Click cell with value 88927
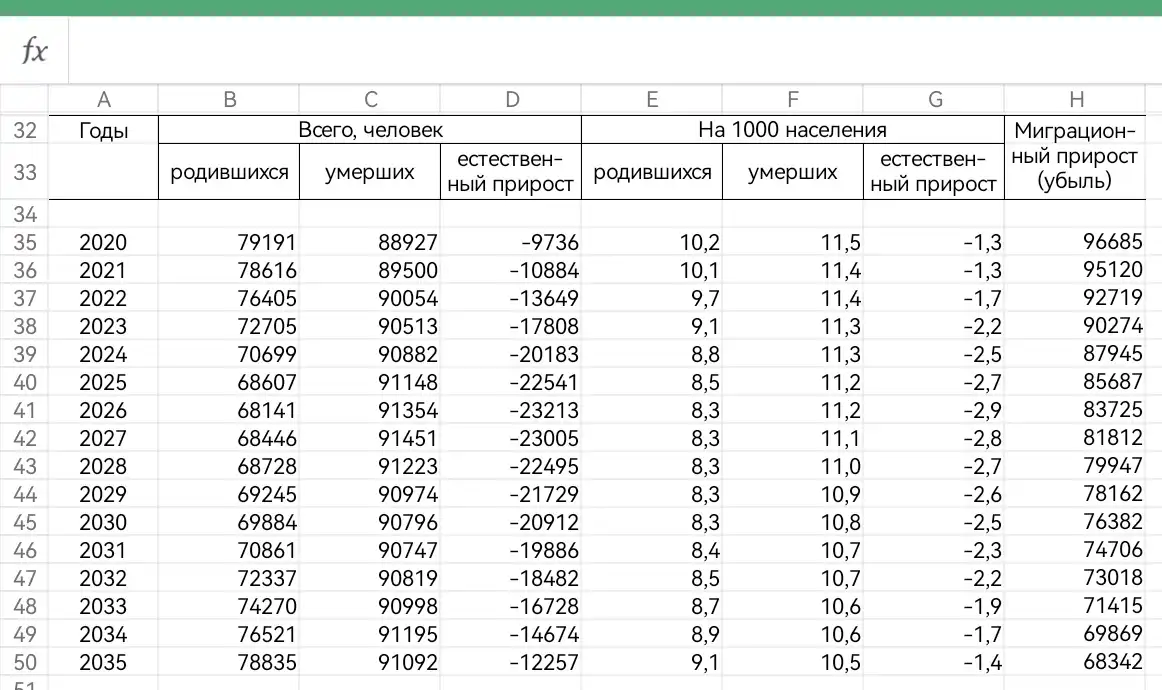Image resolution: width=1162 pixels, height=690 pixels. click(x=370, y=242)
